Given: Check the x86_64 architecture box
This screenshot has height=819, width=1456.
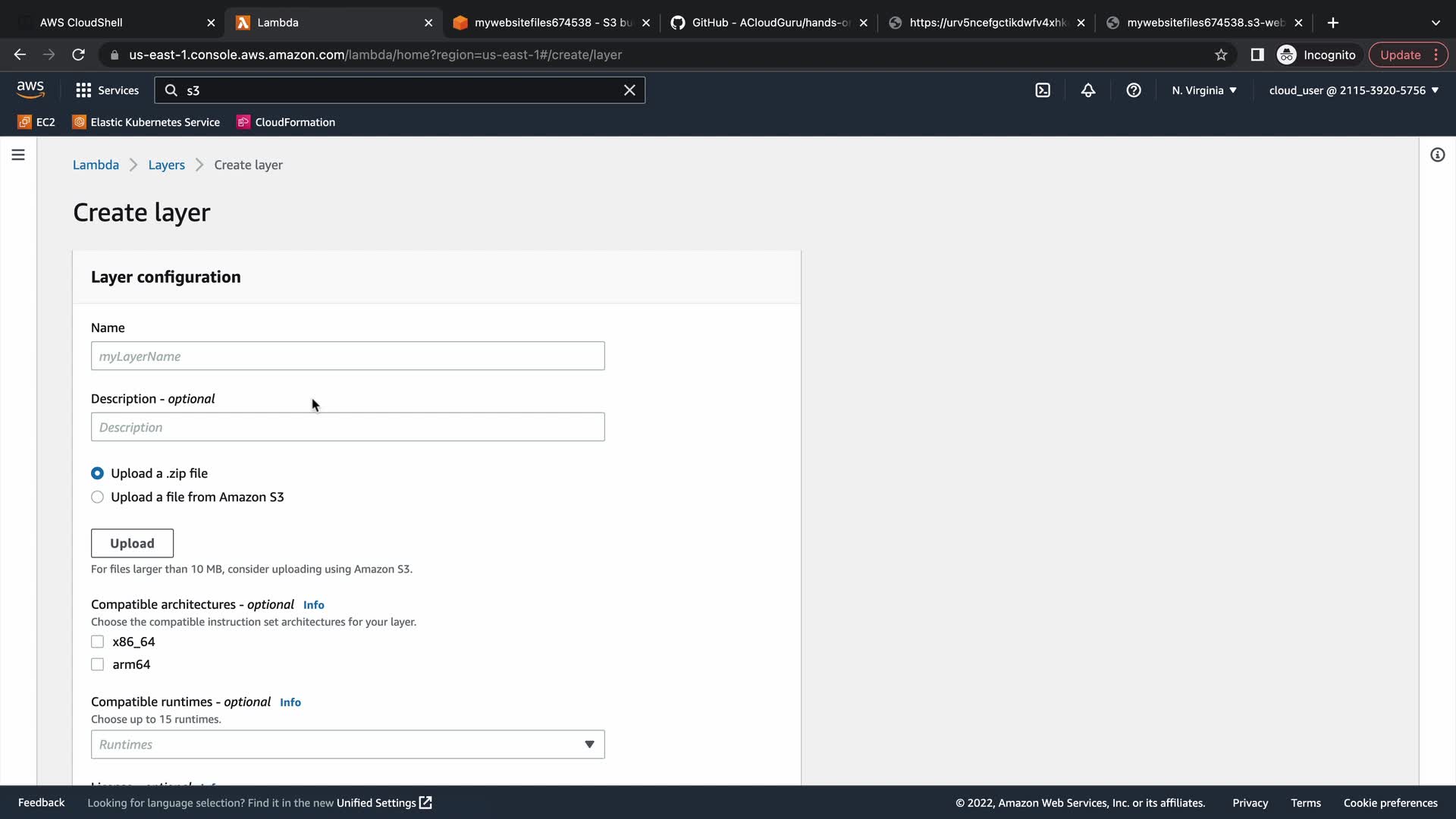Looking at the screenshot, I should [x=97, y=642].
